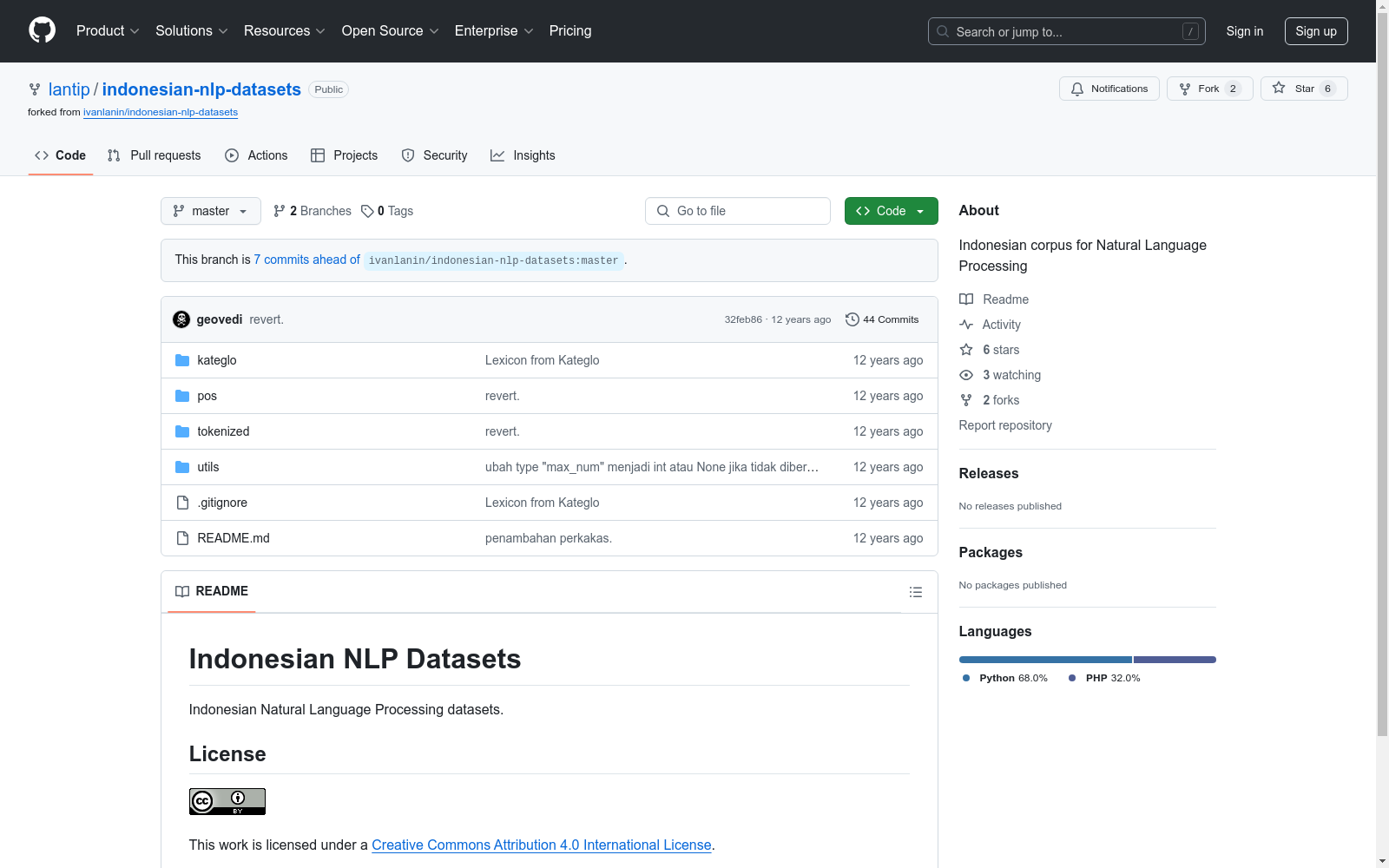The image size is (1389, 868).
Task: Click the star icon beside 6 stars
Action: (966, 350)
